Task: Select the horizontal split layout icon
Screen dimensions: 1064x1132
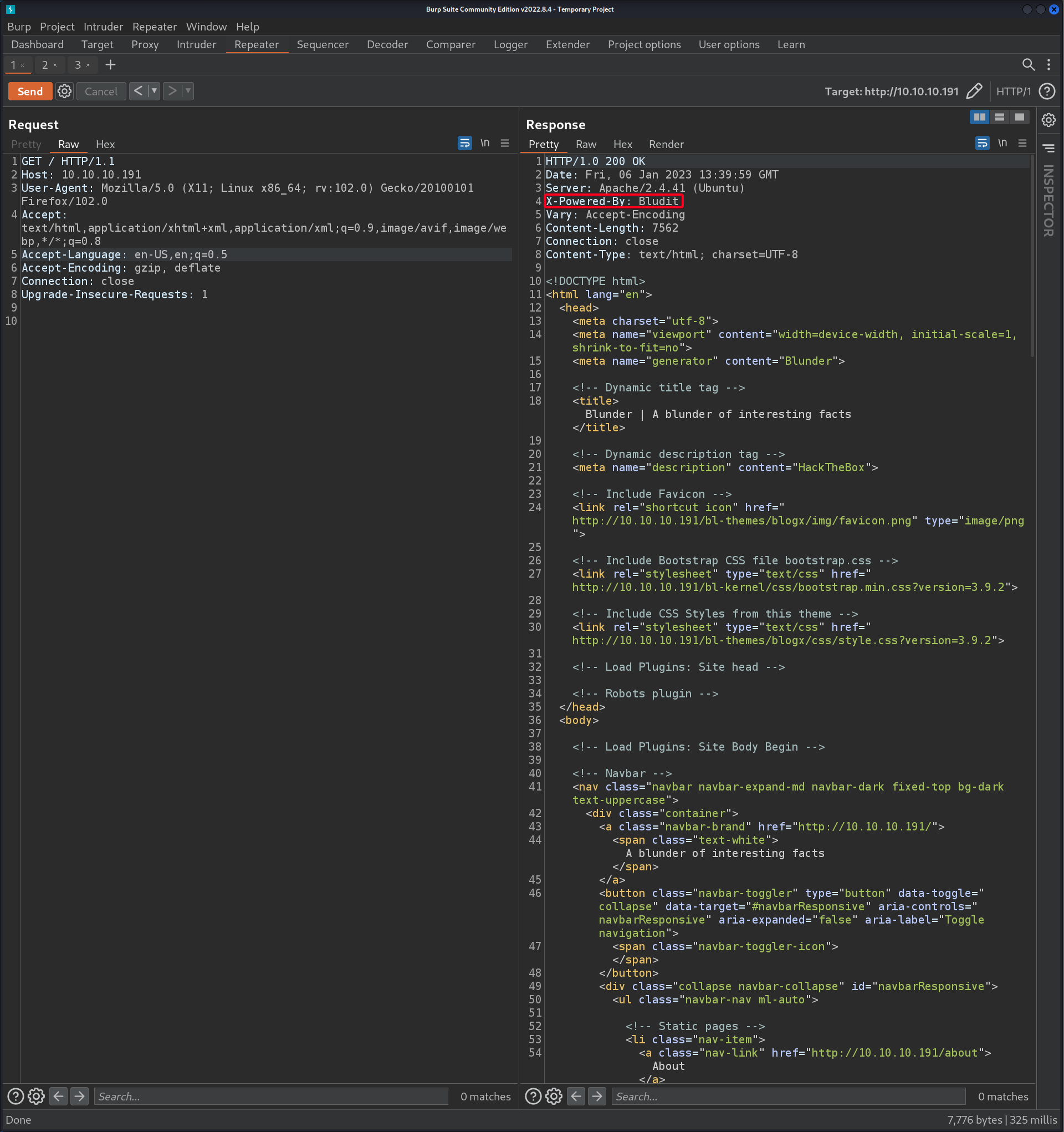Action: coord(999,117)
